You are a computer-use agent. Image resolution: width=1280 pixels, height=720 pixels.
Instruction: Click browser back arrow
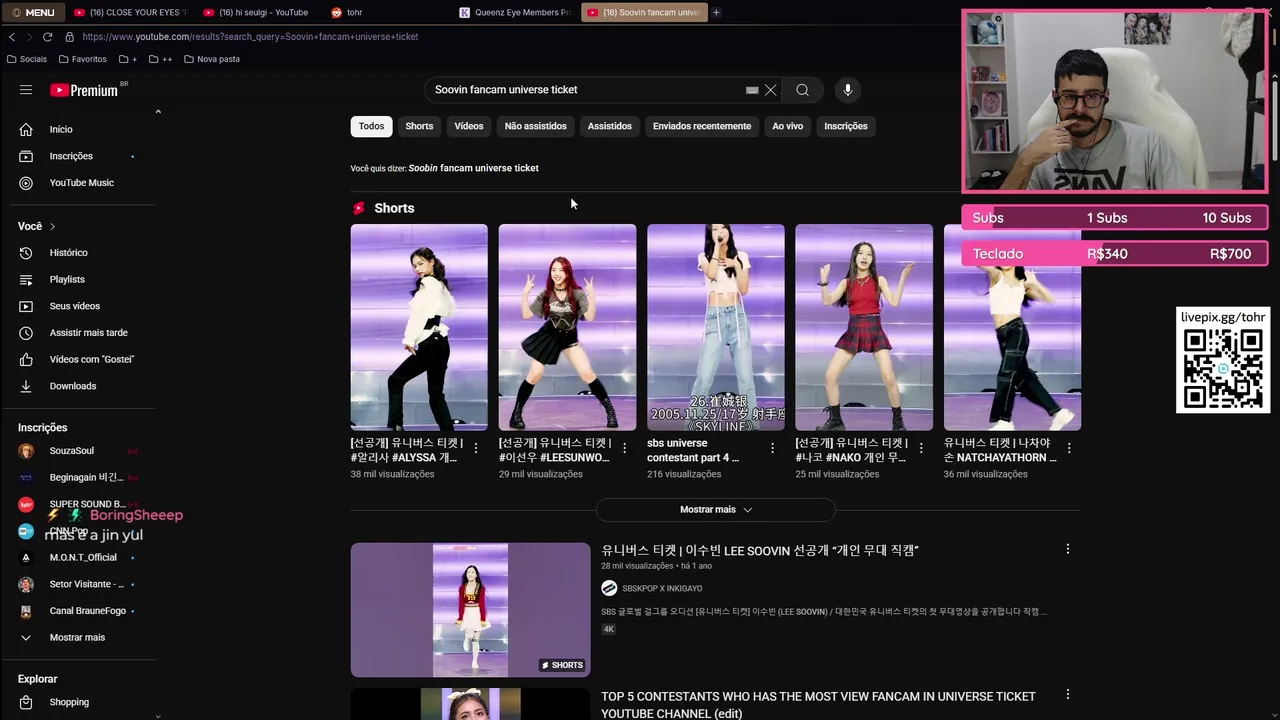(x=12, y=37)
